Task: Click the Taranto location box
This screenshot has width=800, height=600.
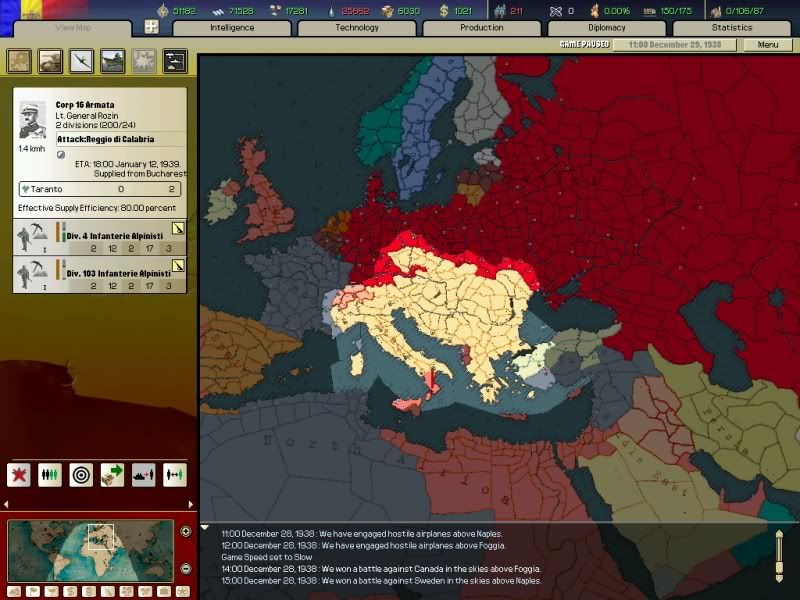Action: 100,189
